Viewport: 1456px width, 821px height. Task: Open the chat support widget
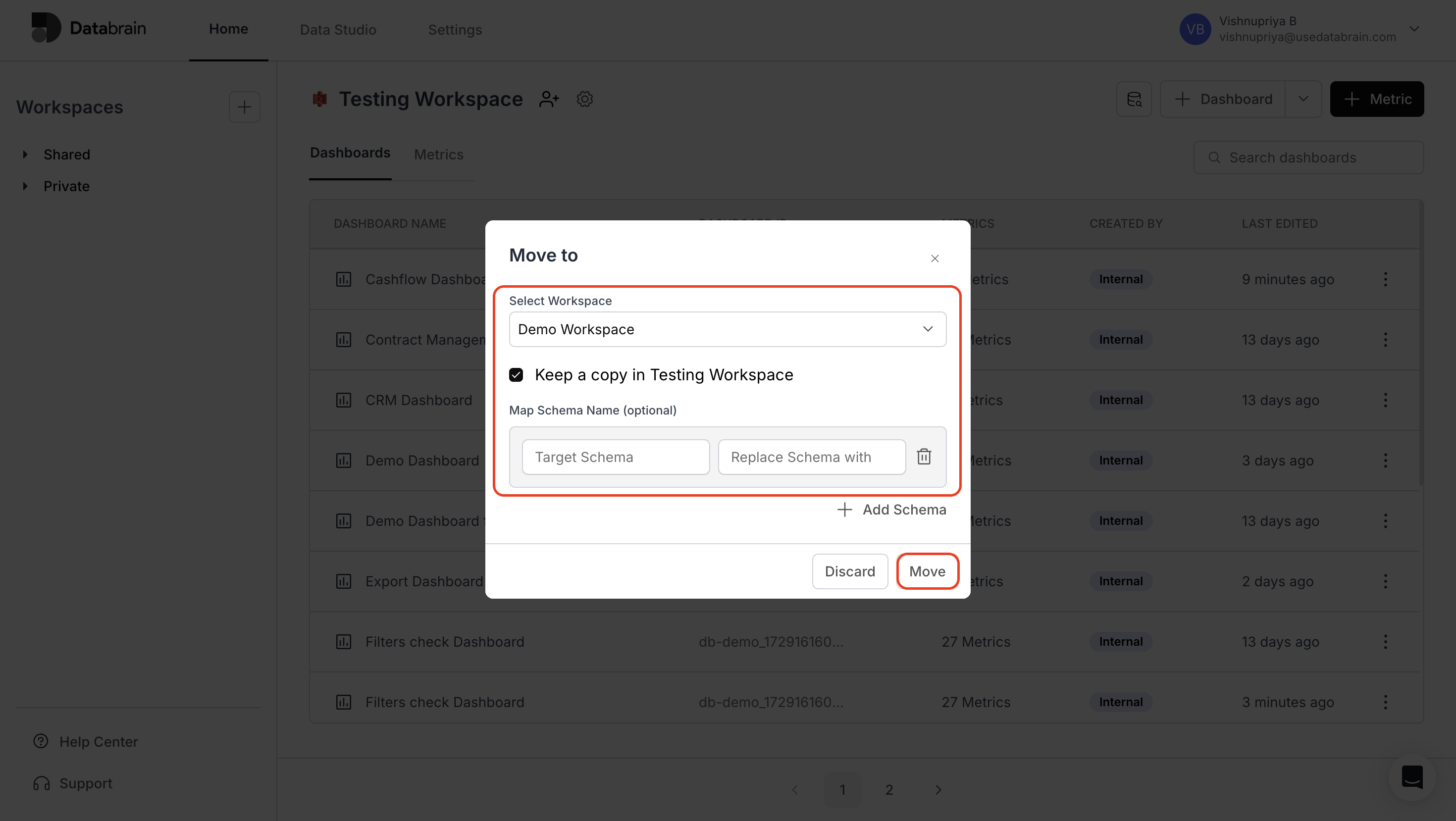click(x=1411, y=777)
